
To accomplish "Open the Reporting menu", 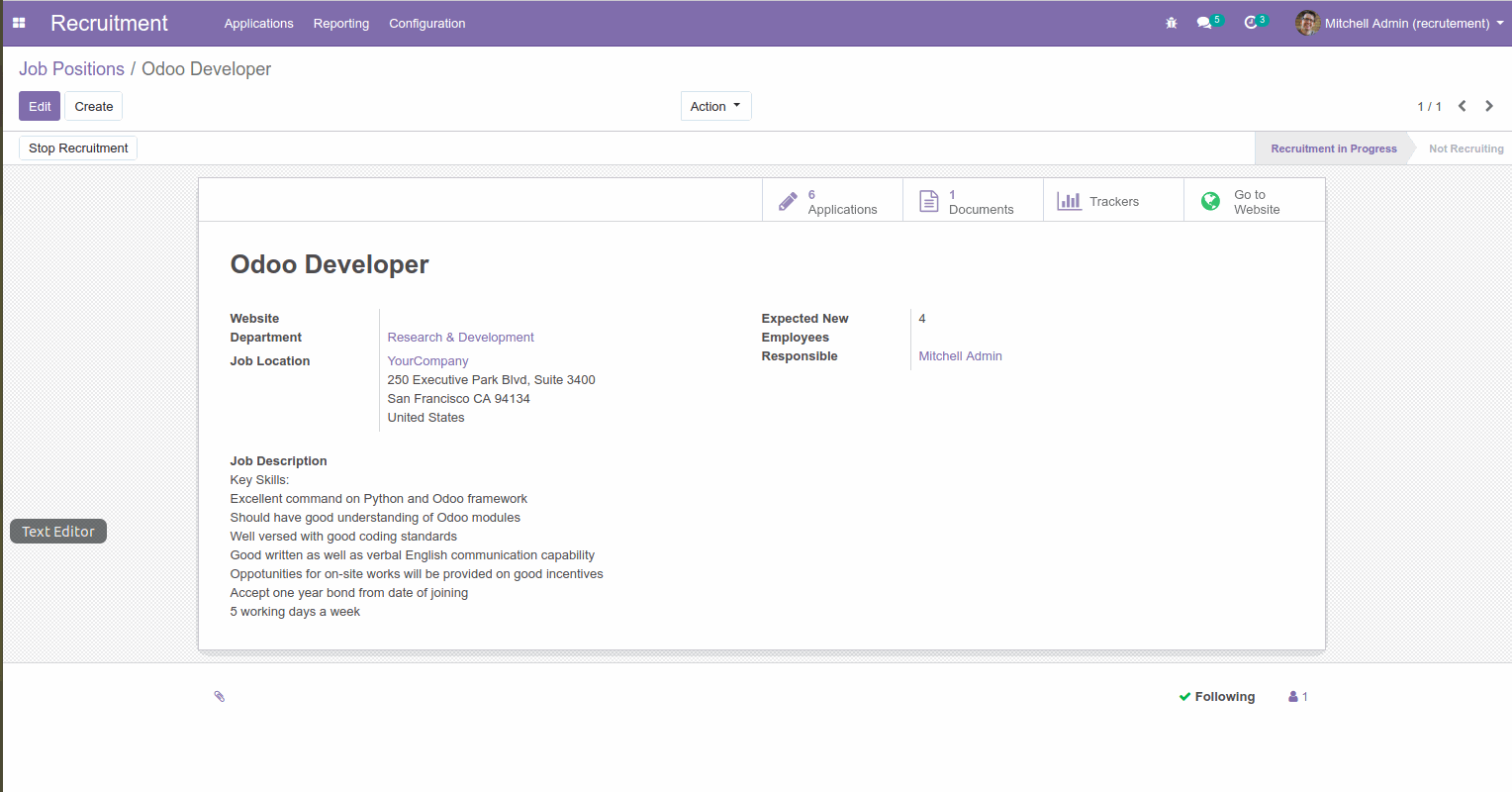I will (340, 23).
